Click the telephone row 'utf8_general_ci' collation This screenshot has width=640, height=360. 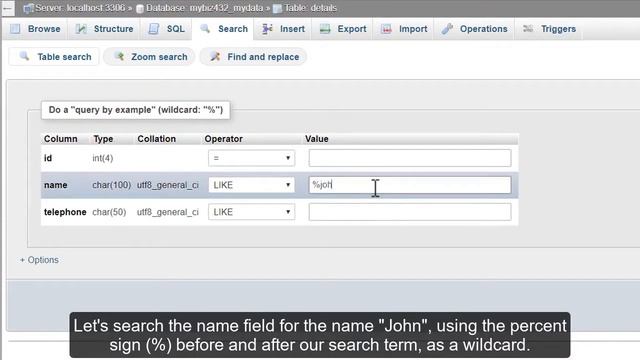coord(168,212)
